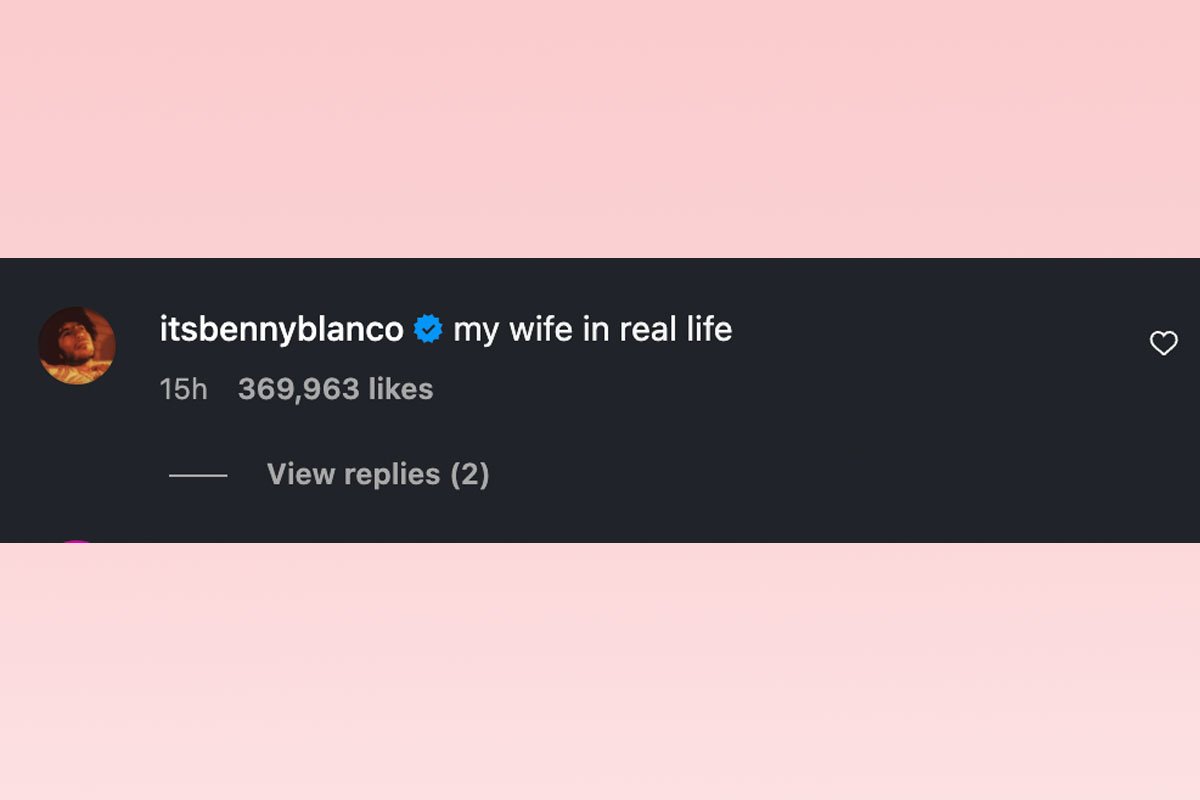Screen dimensions: 1200x800
Task: Toggle the outlined heart to favorite comment
Action: tap(1163, 344)
